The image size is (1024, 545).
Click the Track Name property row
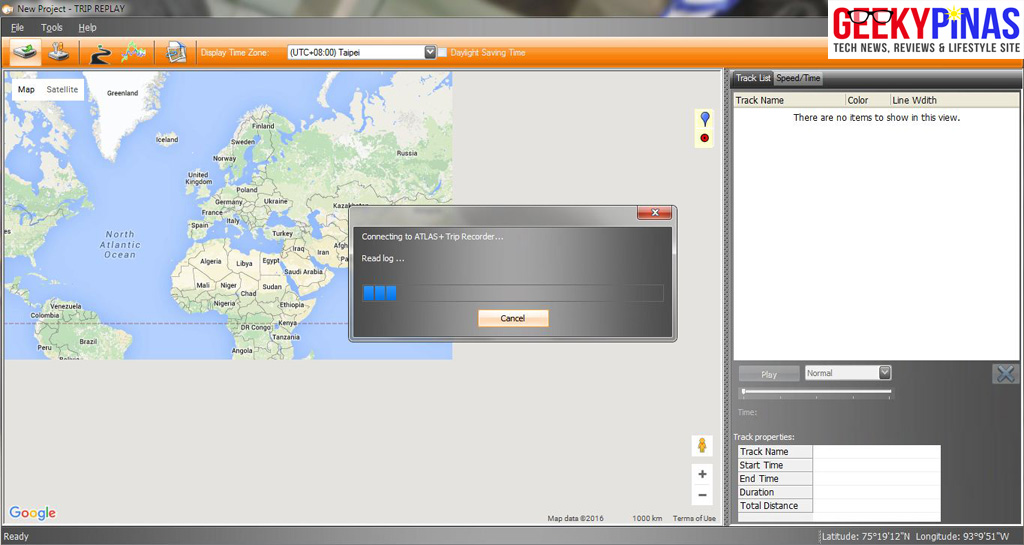tap(839, 452)
